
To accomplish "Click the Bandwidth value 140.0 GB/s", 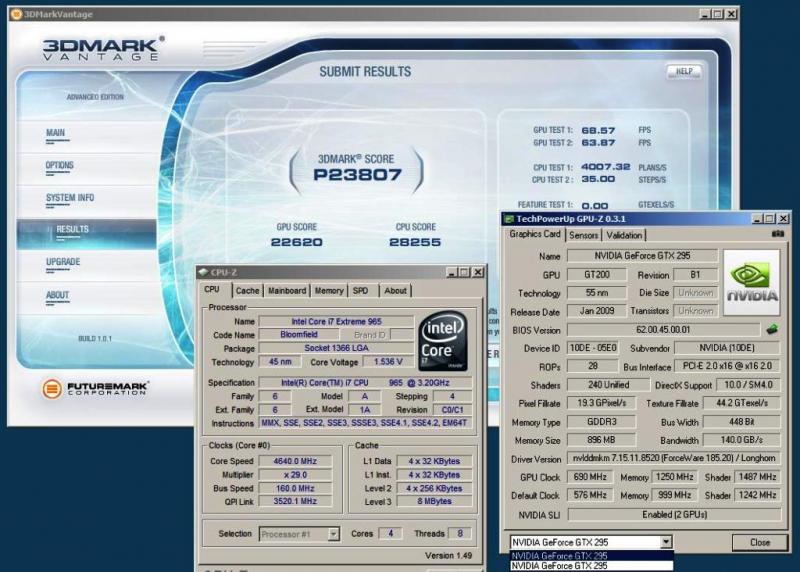I will (741, 440).
